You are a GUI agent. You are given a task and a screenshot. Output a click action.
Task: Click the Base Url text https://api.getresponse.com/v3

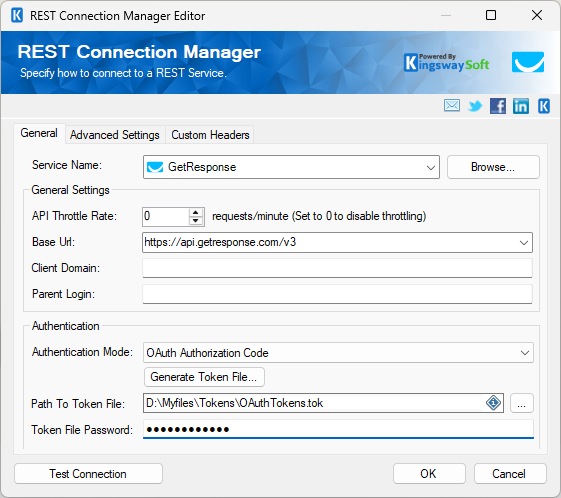[220, 242]
